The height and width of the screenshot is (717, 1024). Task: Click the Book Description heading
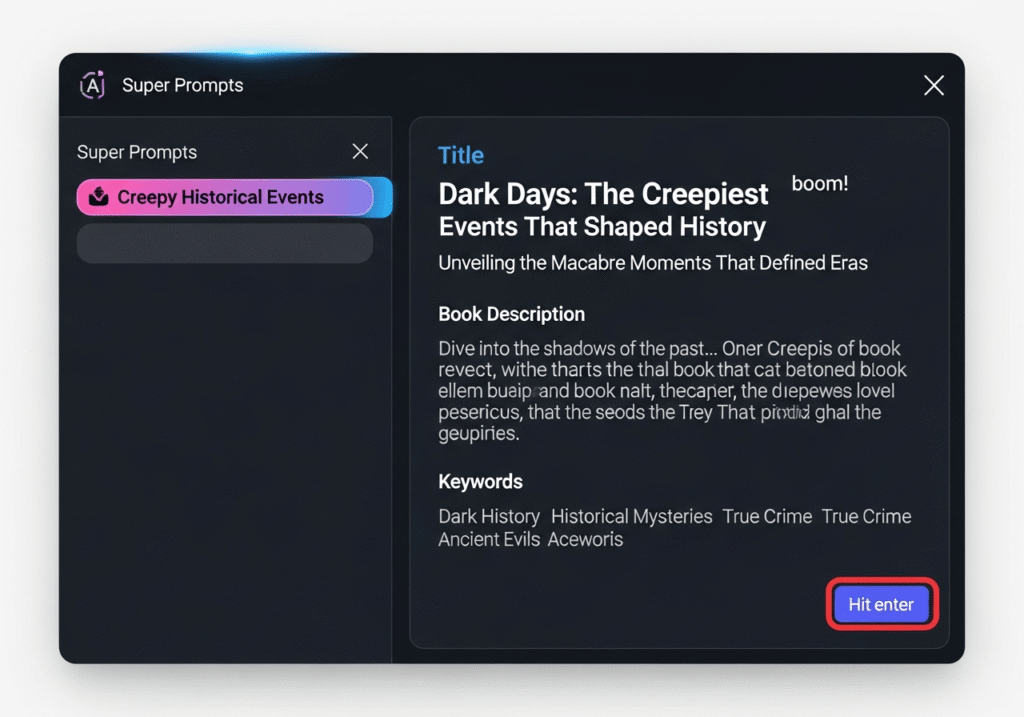point(511,314)
